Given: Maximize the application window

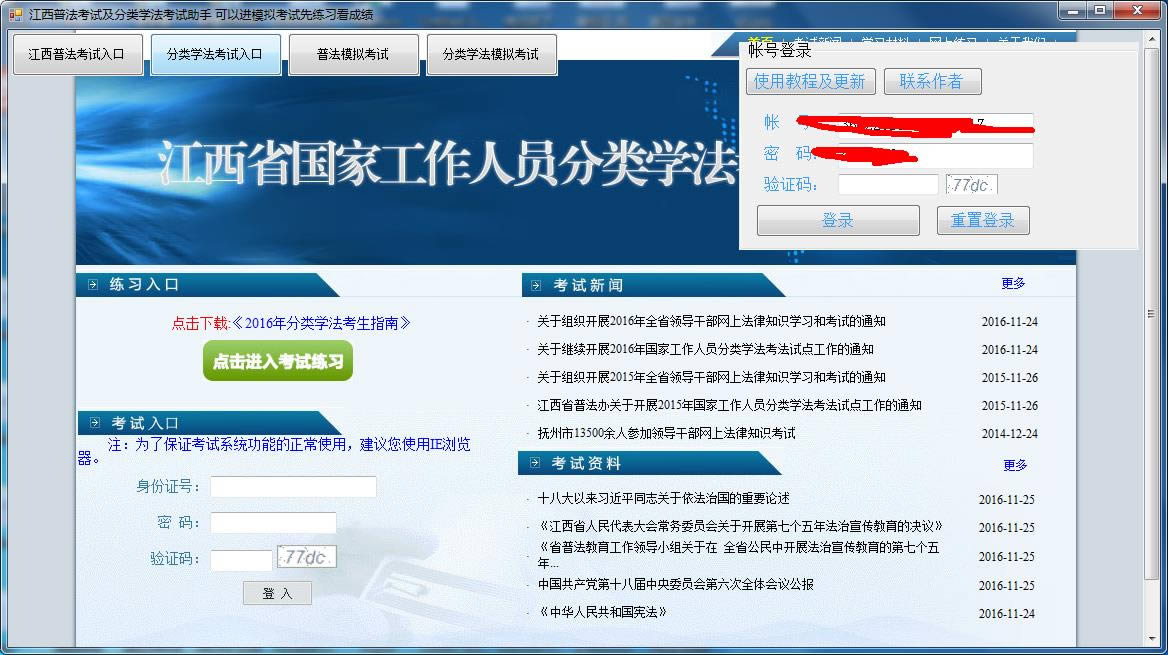Looking at the screenshot, I should [1100, 10].
